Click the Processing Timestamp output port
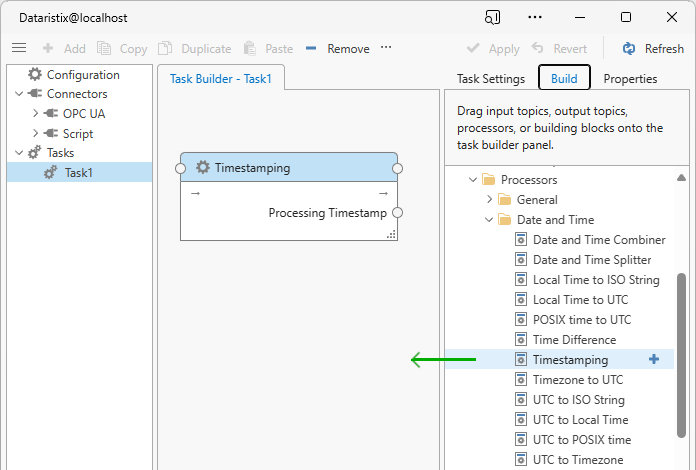Image resolution: width=696 pixels, height=470 pixels. (397, 213)
